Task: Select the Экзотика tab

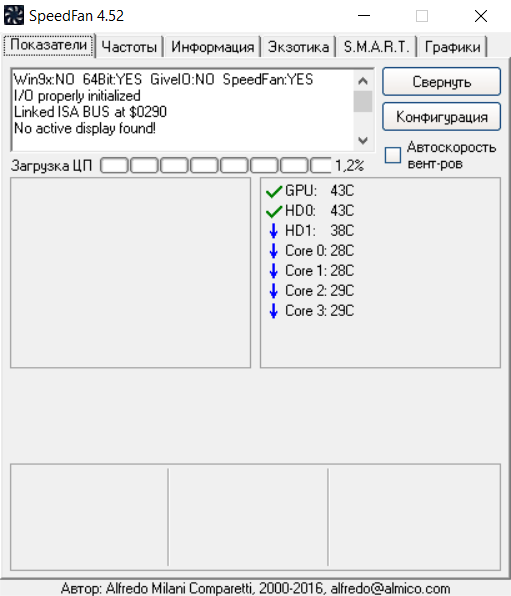Action: [x=298, y=47]
